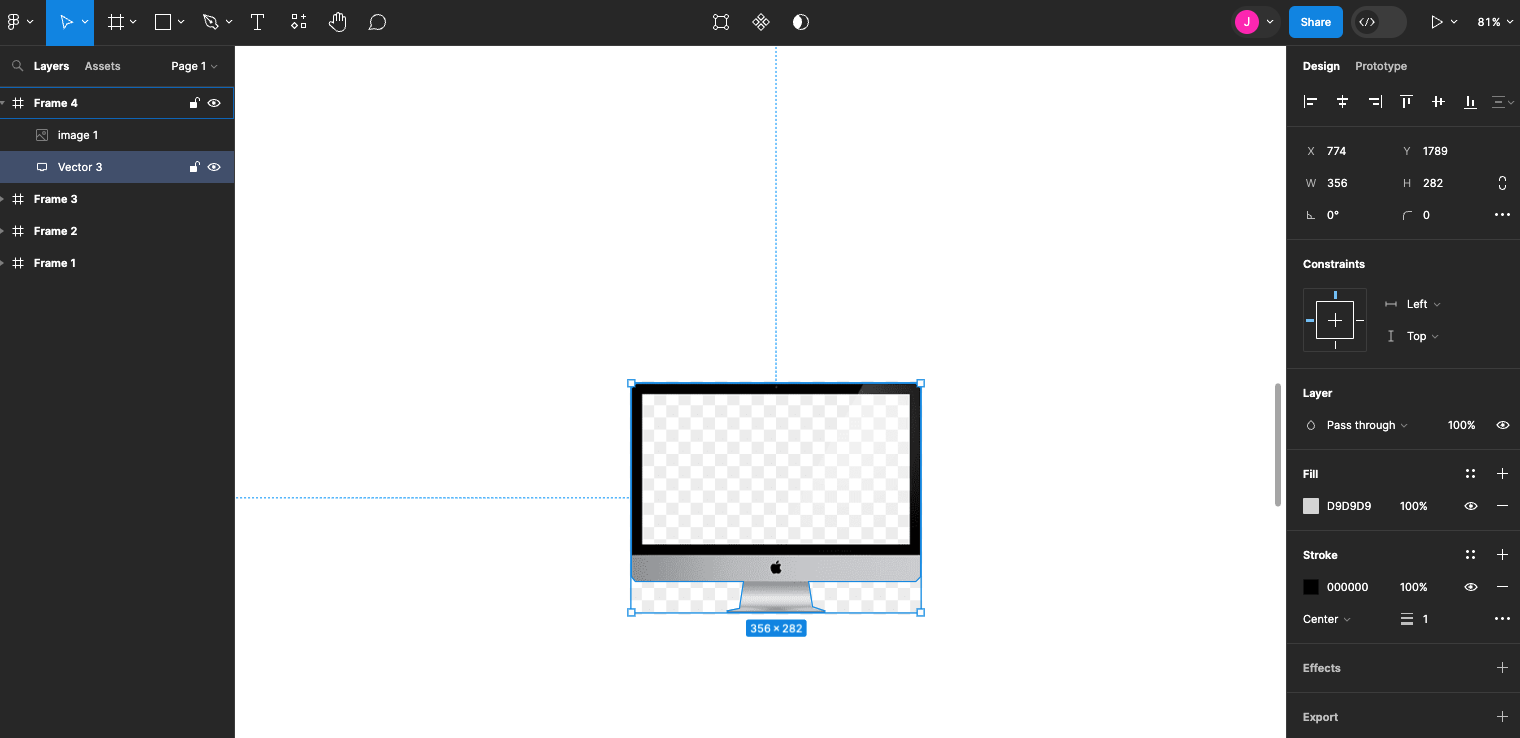Viewport: 1520px width, 738px height.
Task: Switch to the Assets tab
Action: click(102, 66)
